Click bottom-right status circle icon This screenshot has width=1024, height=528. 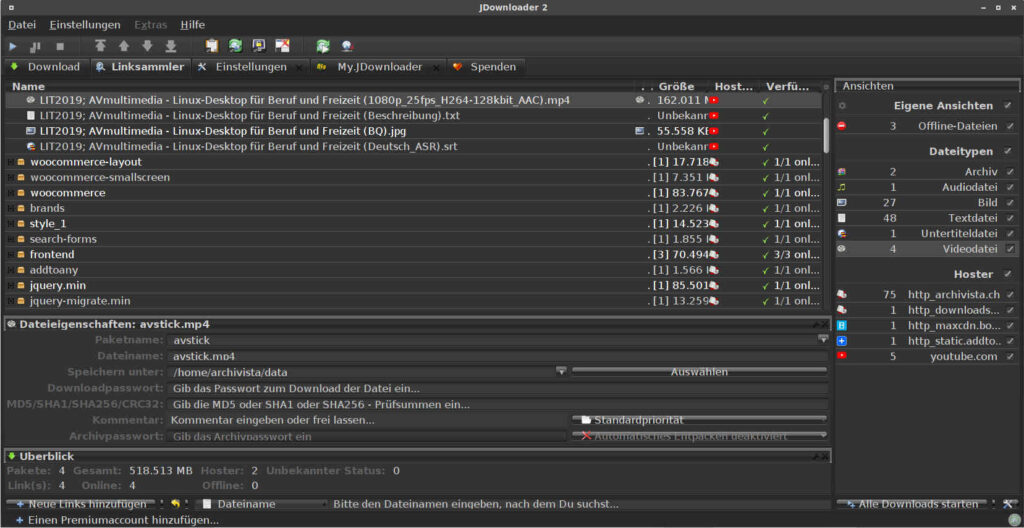point(1014,520)
